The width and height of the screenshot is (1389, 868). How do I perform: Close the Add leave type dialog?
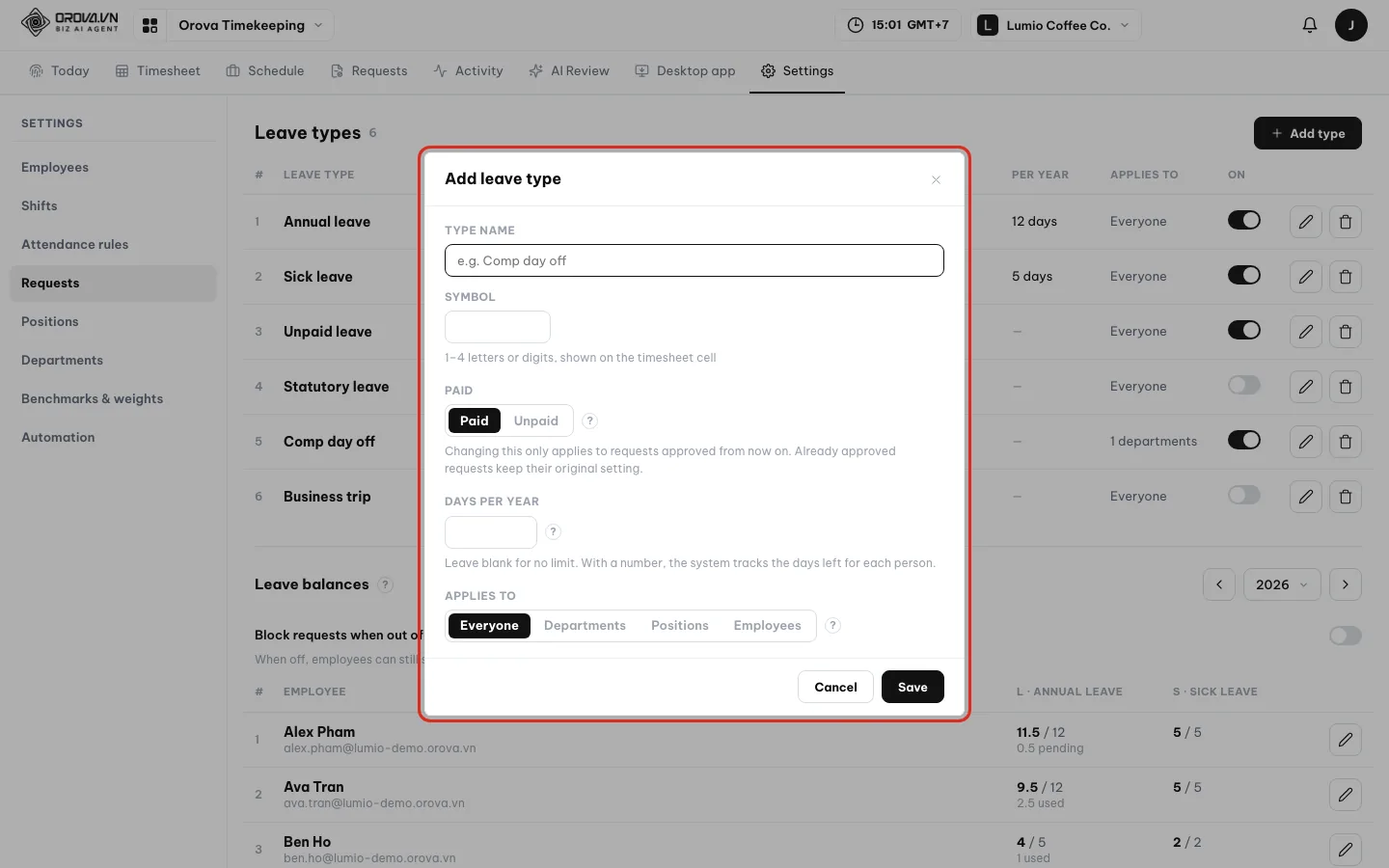(x=936, y=179)
